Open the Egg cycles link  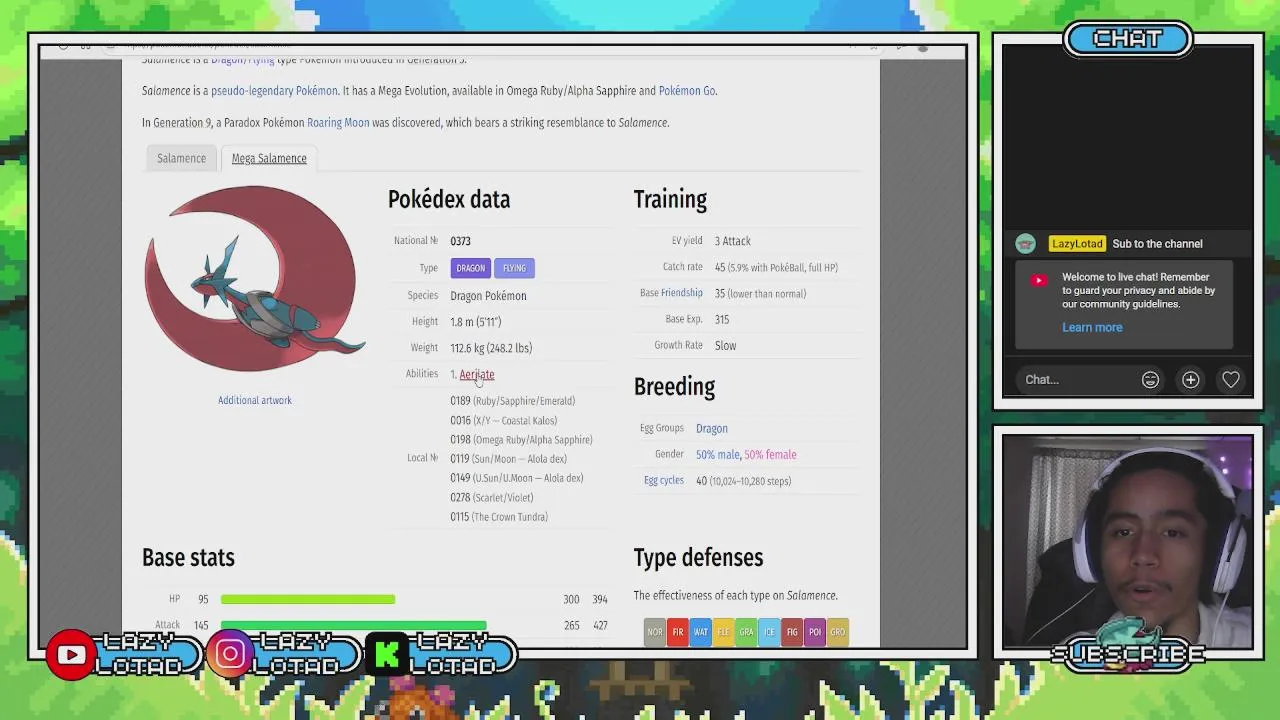664,480
